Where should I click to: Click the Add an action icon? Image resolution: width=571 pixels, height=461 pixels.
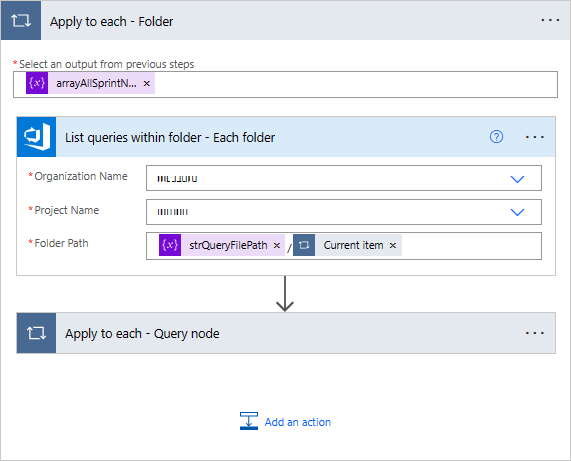point(249,421)
